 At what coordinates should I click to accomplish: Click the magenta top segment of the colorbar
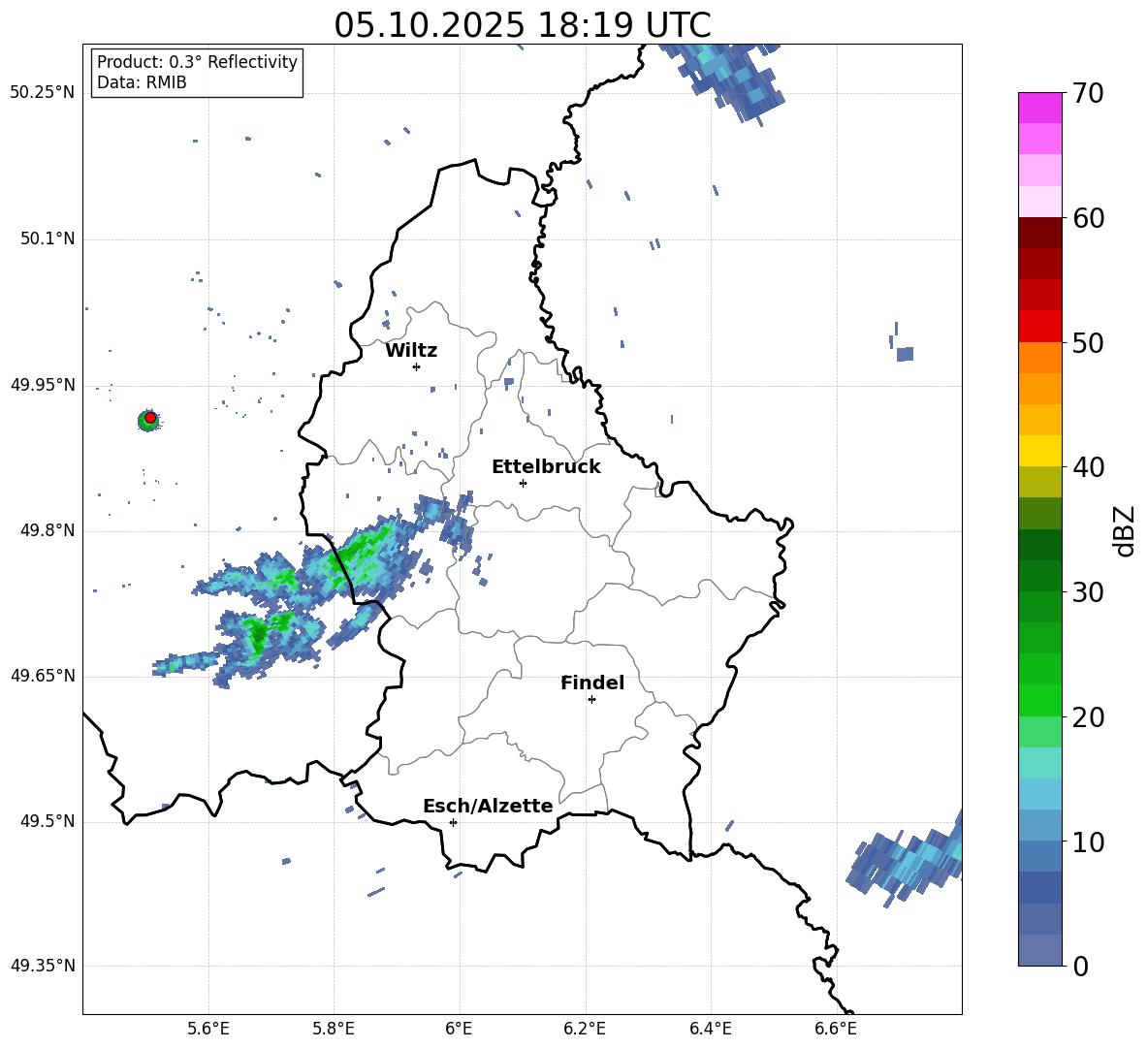point(1039,108)
